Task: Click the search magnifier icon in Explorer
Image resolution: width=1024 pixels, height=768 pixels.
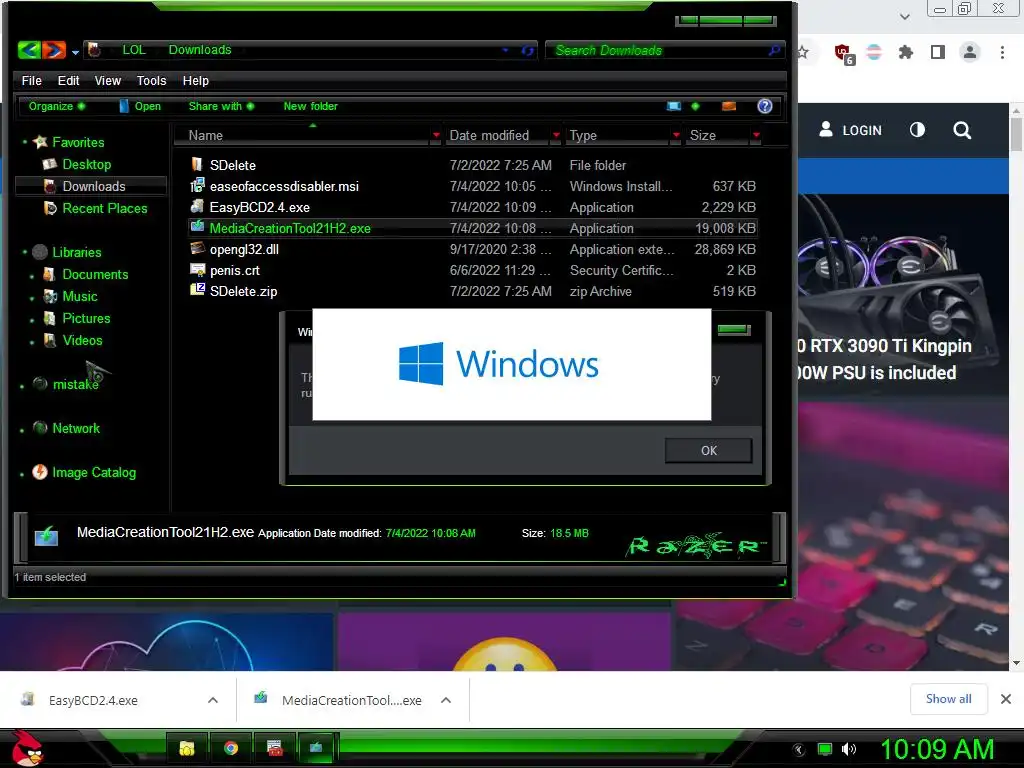Action: pos(774,50)
